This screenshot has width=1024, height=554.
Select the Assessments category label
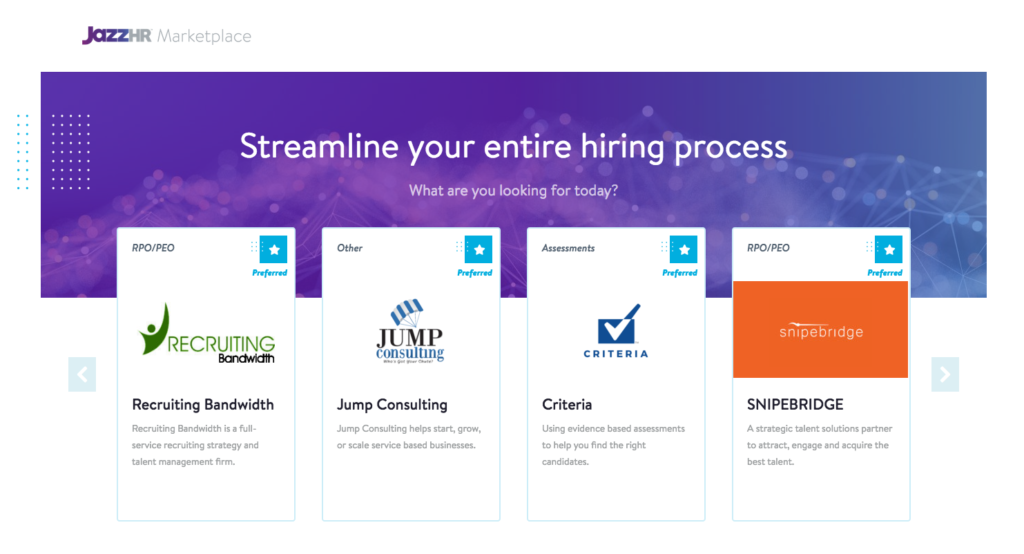tap(568, 248)
